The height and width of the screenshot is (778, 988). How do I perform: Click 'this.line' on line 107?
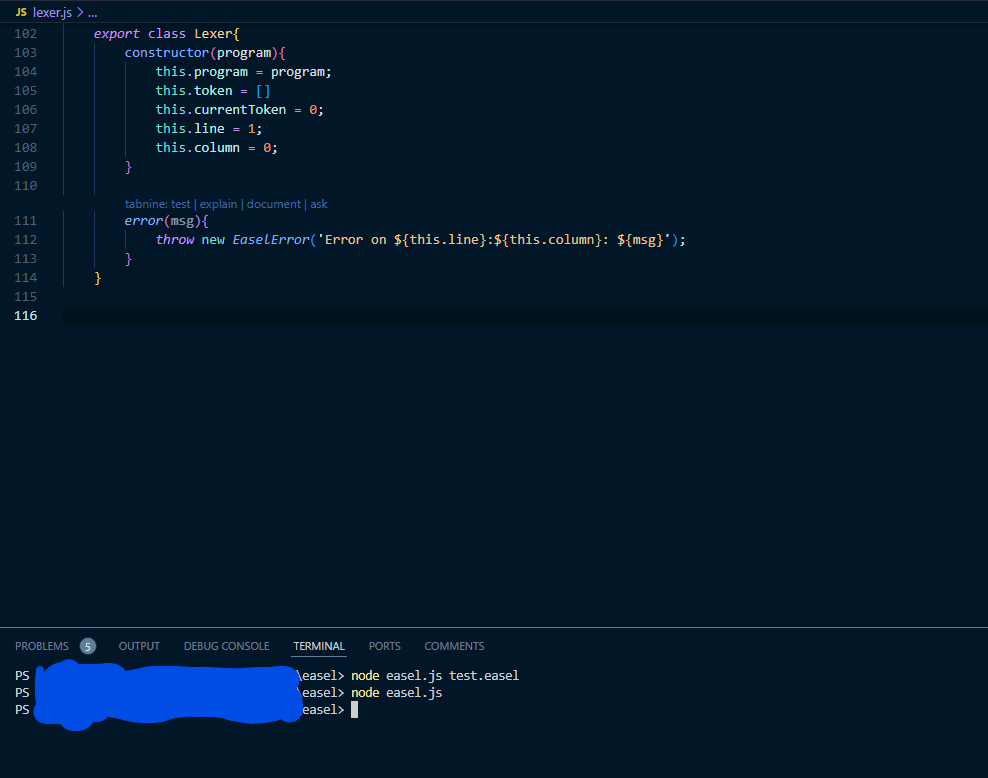[190, 129]
